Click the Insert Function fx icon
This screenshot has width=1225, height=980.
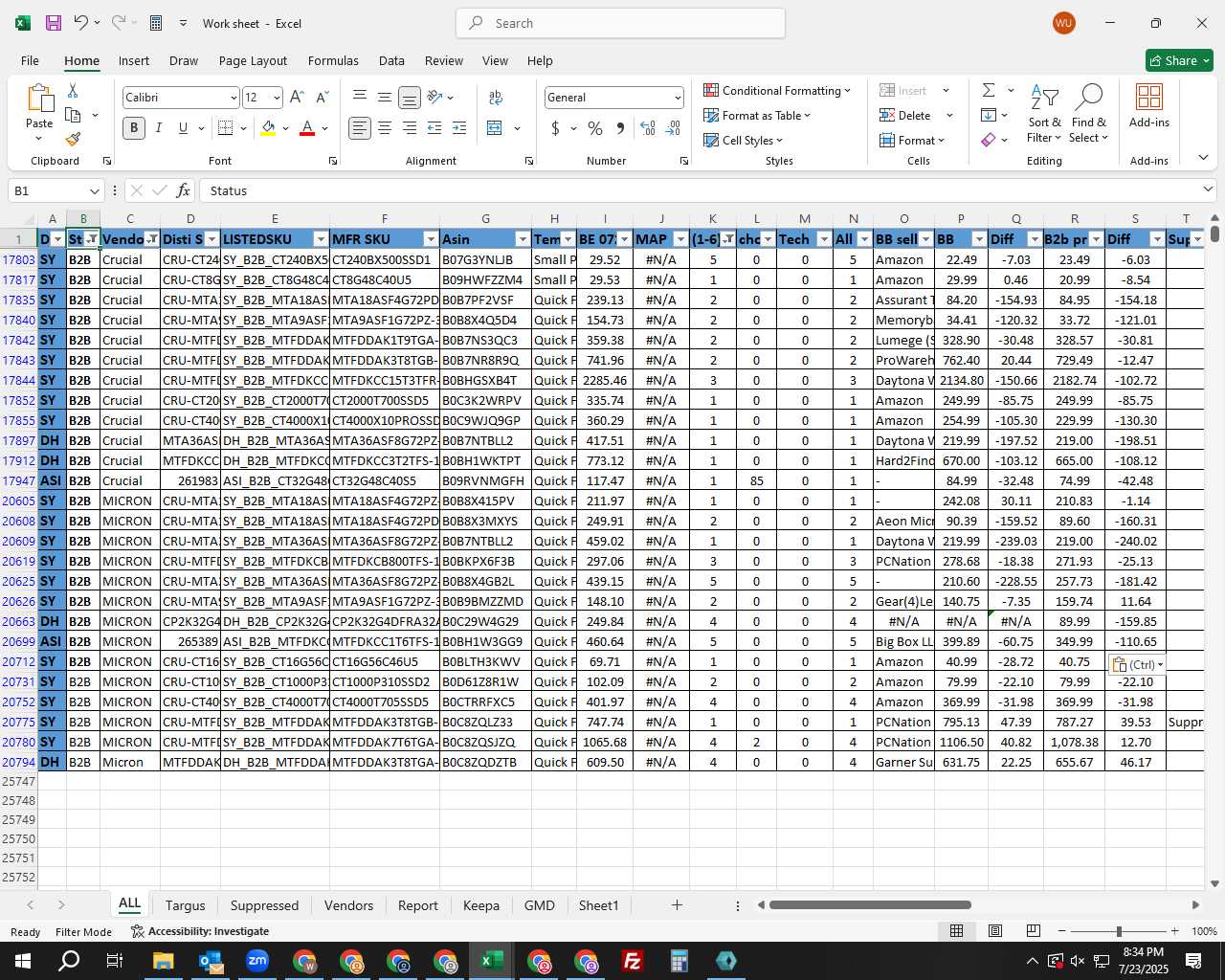pyautogui.click(x=184, y=190)
